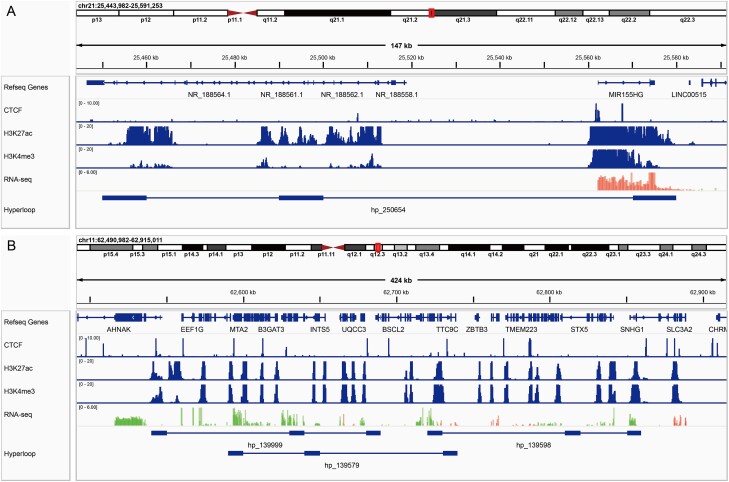Screen dimensions: 729x482
Task: Select the Hyperloop track name in panel B
Action: pyautogui.click(x=19, y=454)
